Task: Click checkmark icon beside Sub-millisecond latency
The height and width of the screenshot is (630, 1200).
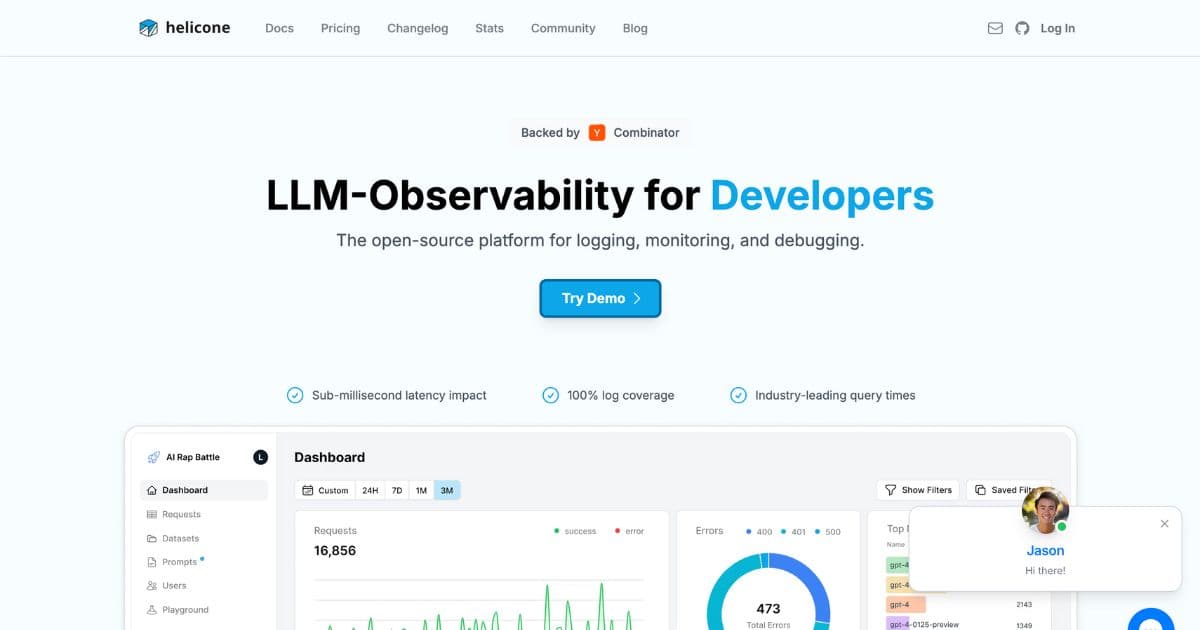Action: pos(295,395)
